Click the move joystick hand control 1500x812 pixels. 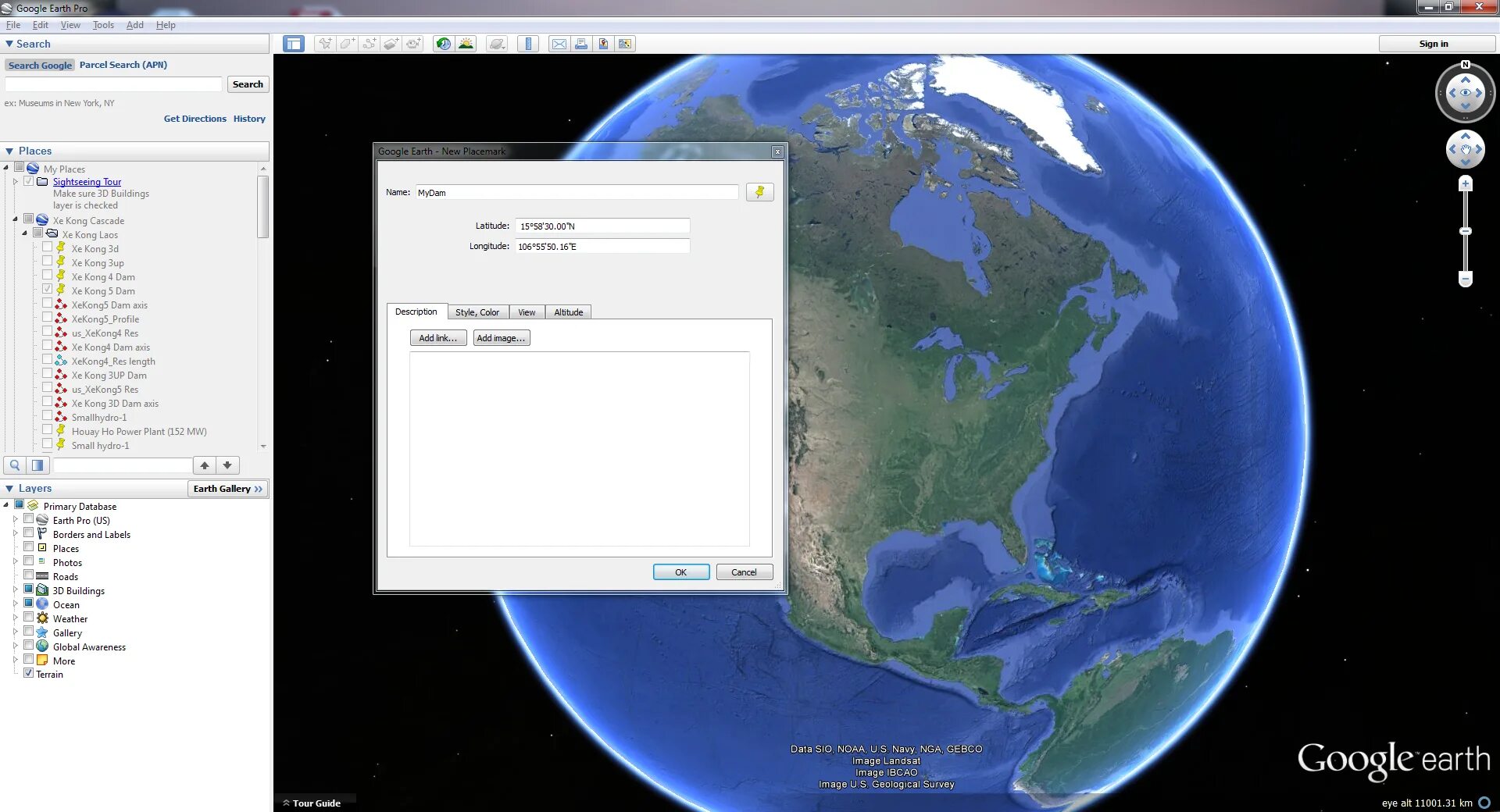[1466, 149]
